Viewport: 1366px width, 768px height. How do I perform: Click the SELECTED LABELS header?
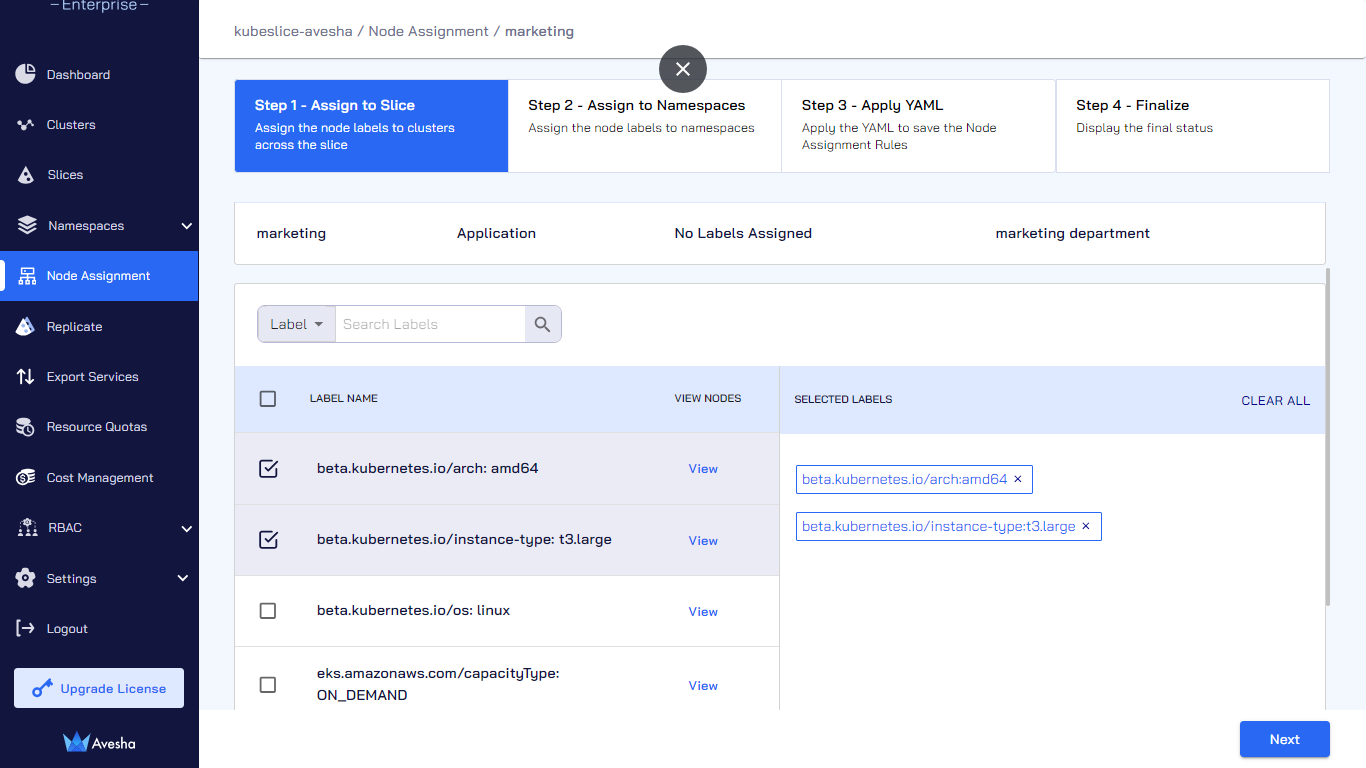843,399
